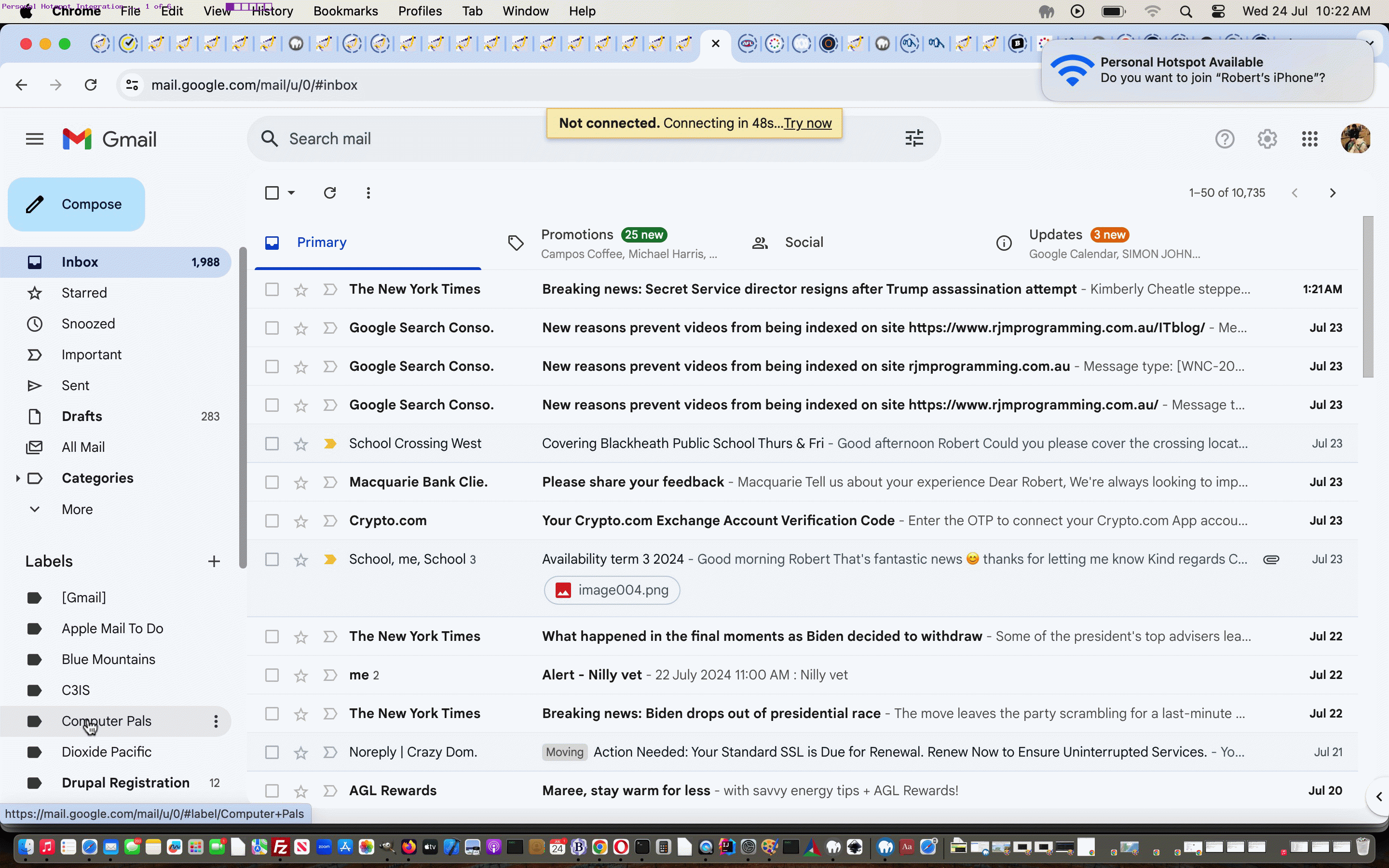Select the Noreply Crazy Domains email checkbox
The image size is (1389, 868).
[x=272, y=752]
